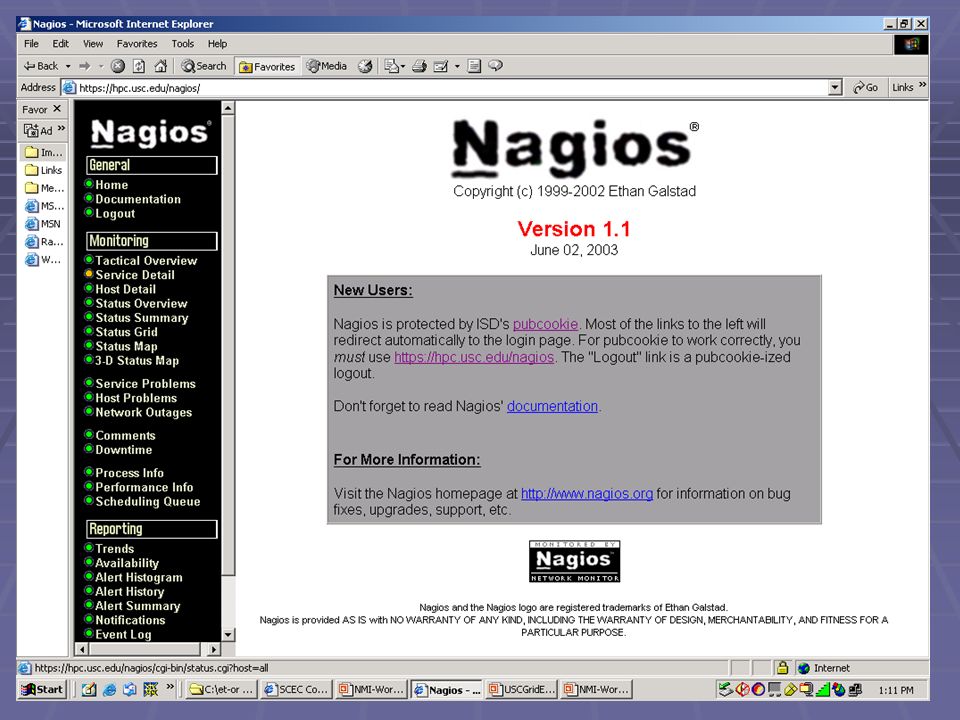Expand the Favorites pane toolbar chevron
The width and height of the screenshot is (960, 720).
pos(61,129)
